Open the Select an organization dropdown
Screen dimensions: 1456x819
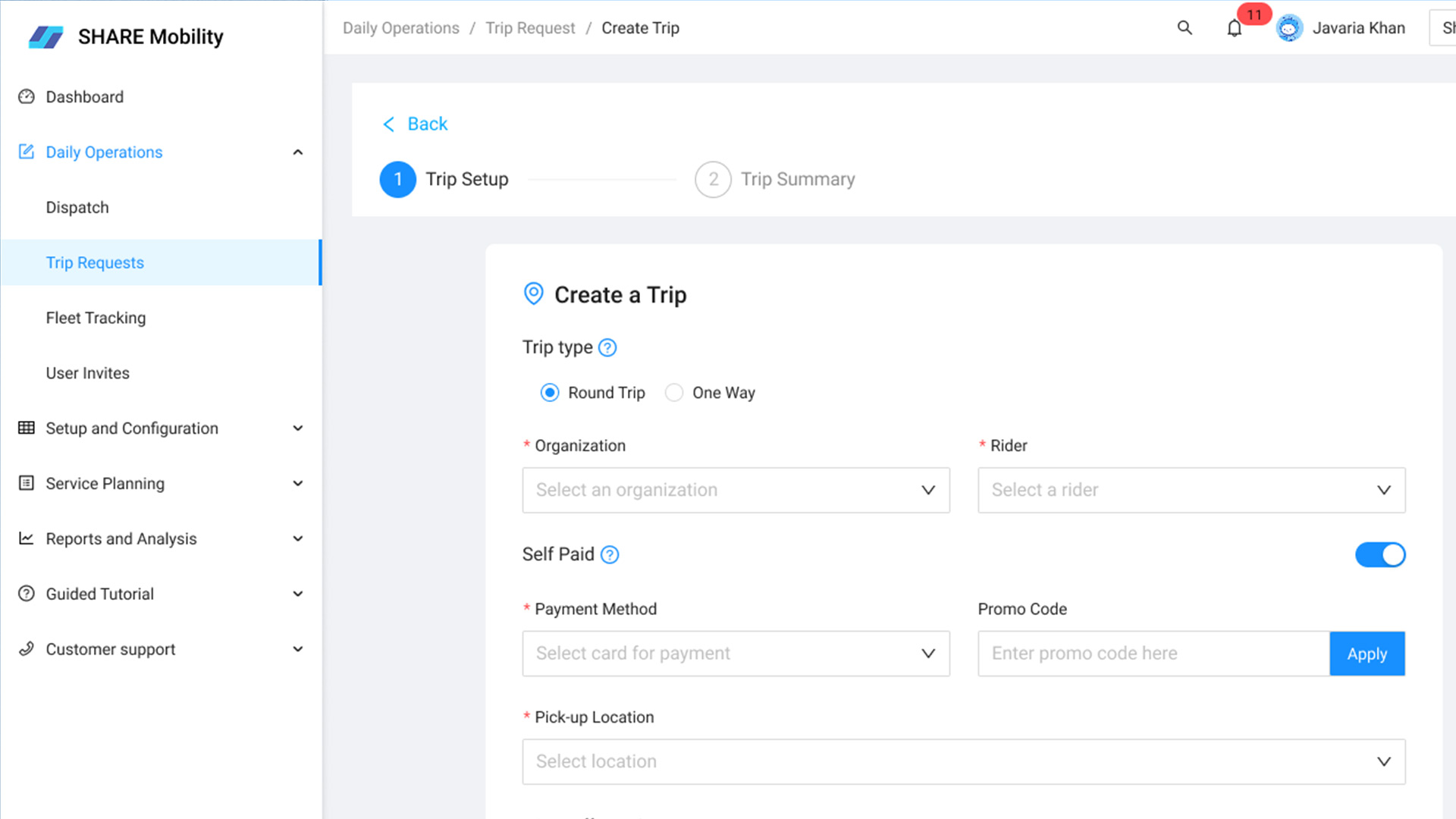[x=736, y=490]
